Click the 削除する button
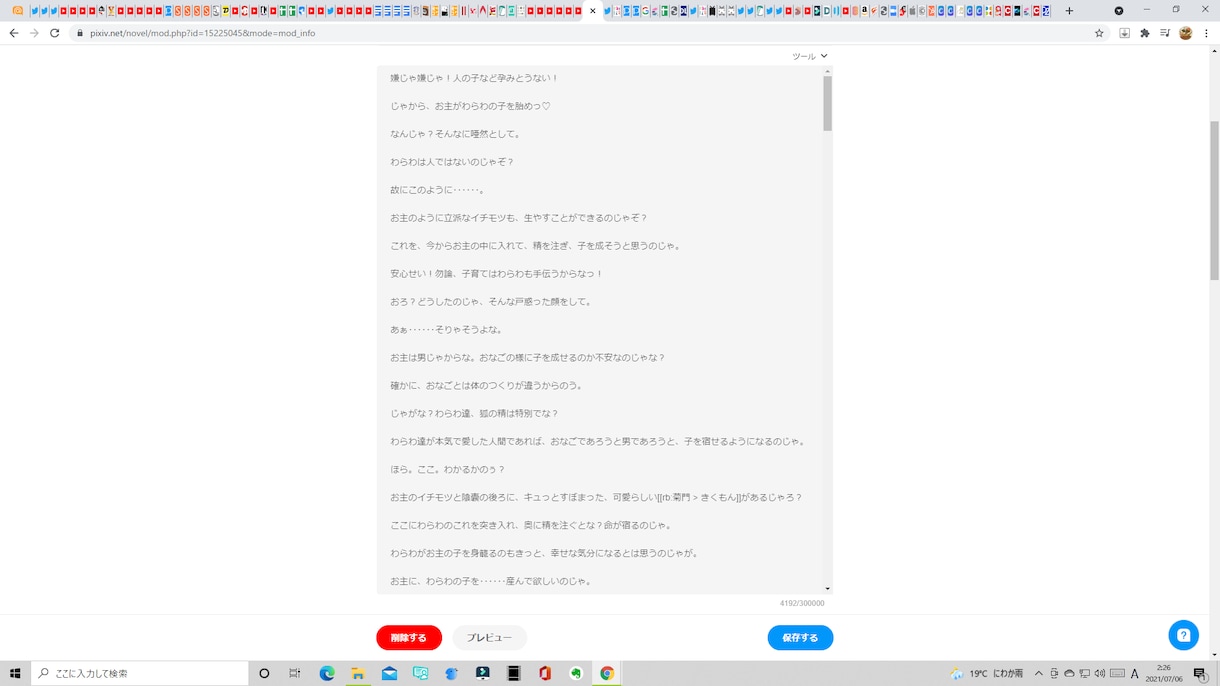 coord(409,638)
